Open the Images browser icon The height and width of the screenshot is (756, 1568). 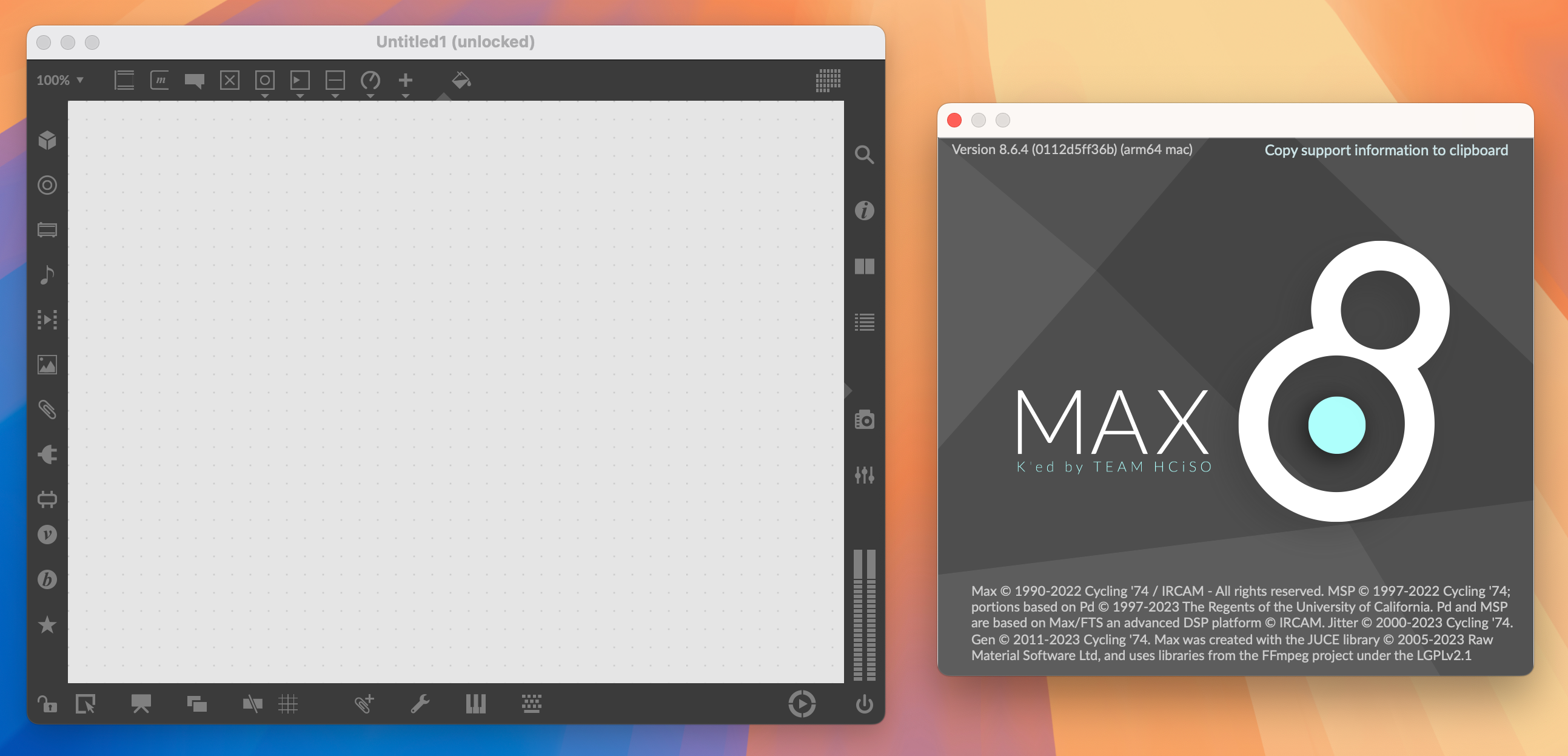click(47, 365)
